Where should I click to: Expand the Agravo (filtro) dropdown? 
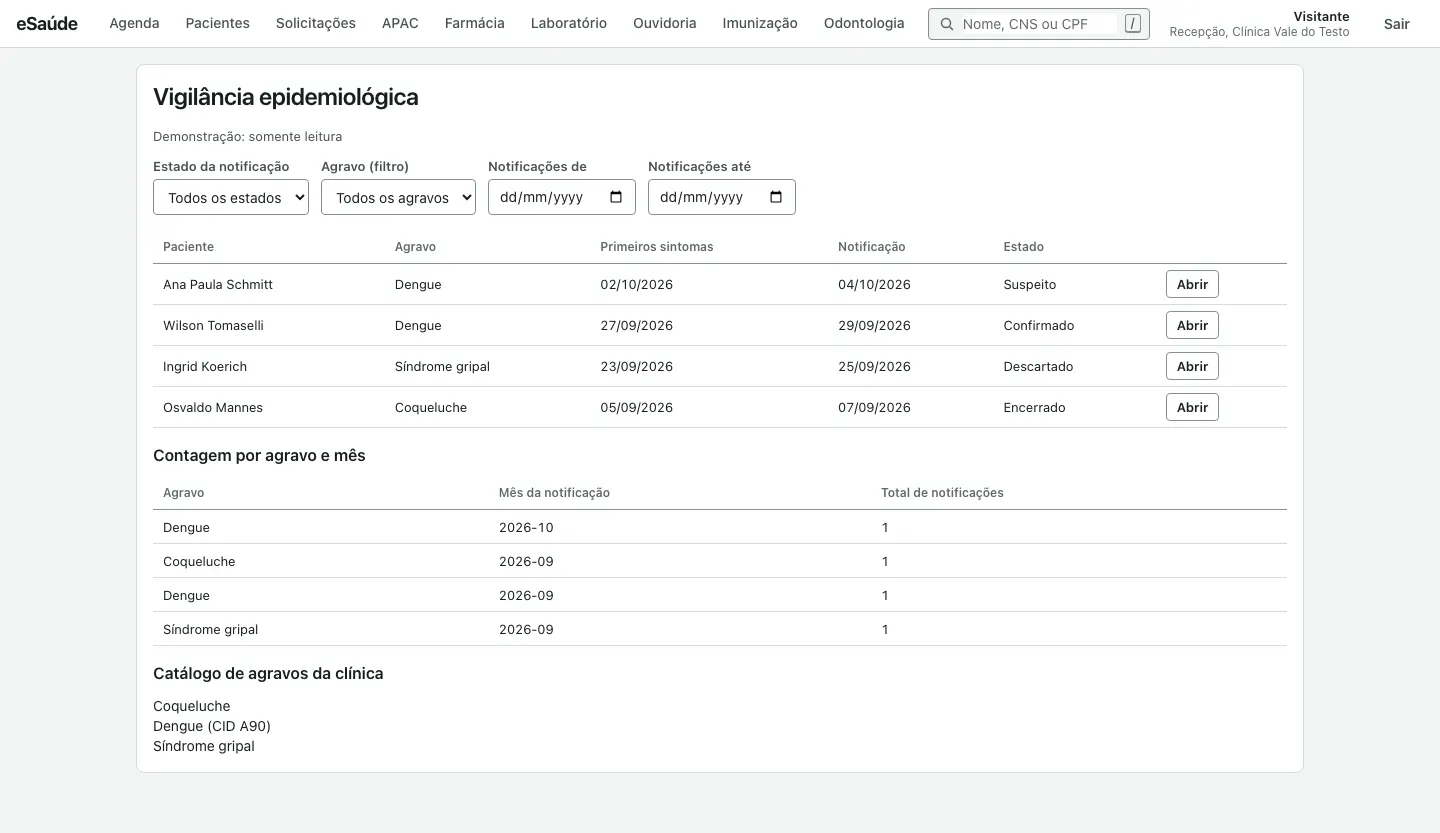coord(398,197)
